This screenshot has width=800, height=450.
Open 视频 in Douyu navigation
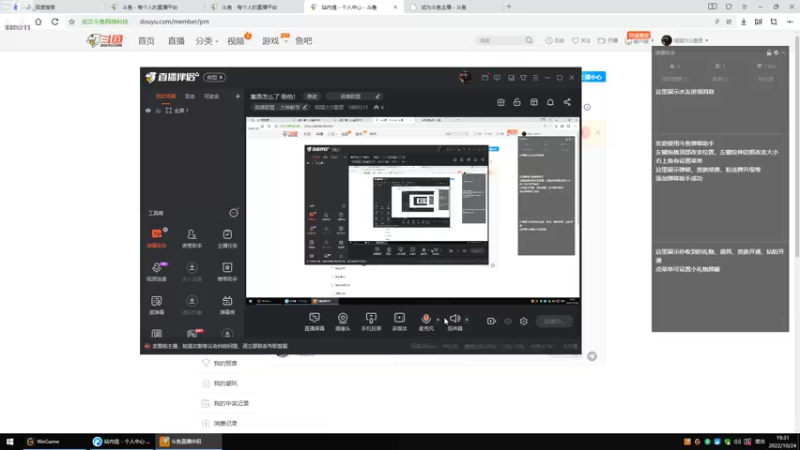pyautogui.click(x=236, y=41)
